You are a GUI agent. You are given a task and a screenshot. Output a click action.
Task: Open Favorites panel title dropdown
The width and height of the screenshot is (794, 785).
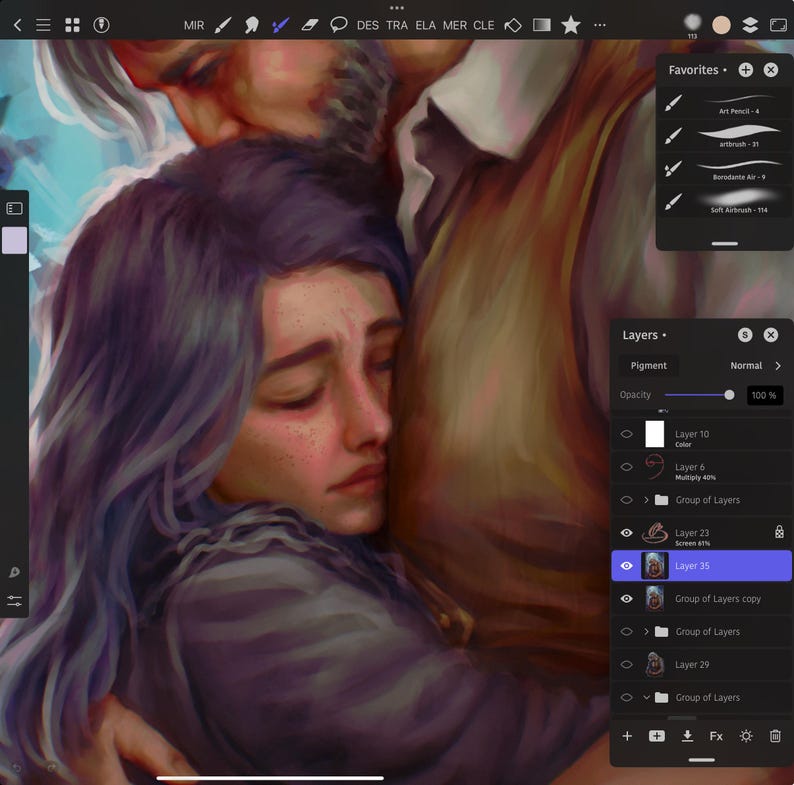tap(697, 70)
